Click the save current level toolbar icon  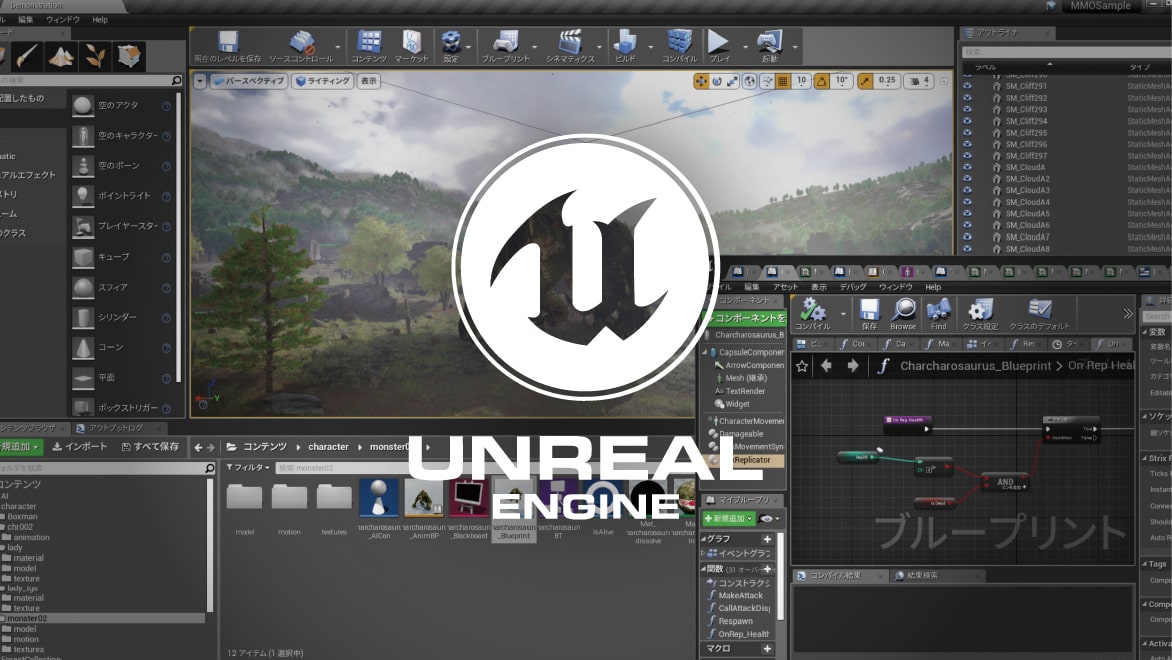[x=228, y=45]
